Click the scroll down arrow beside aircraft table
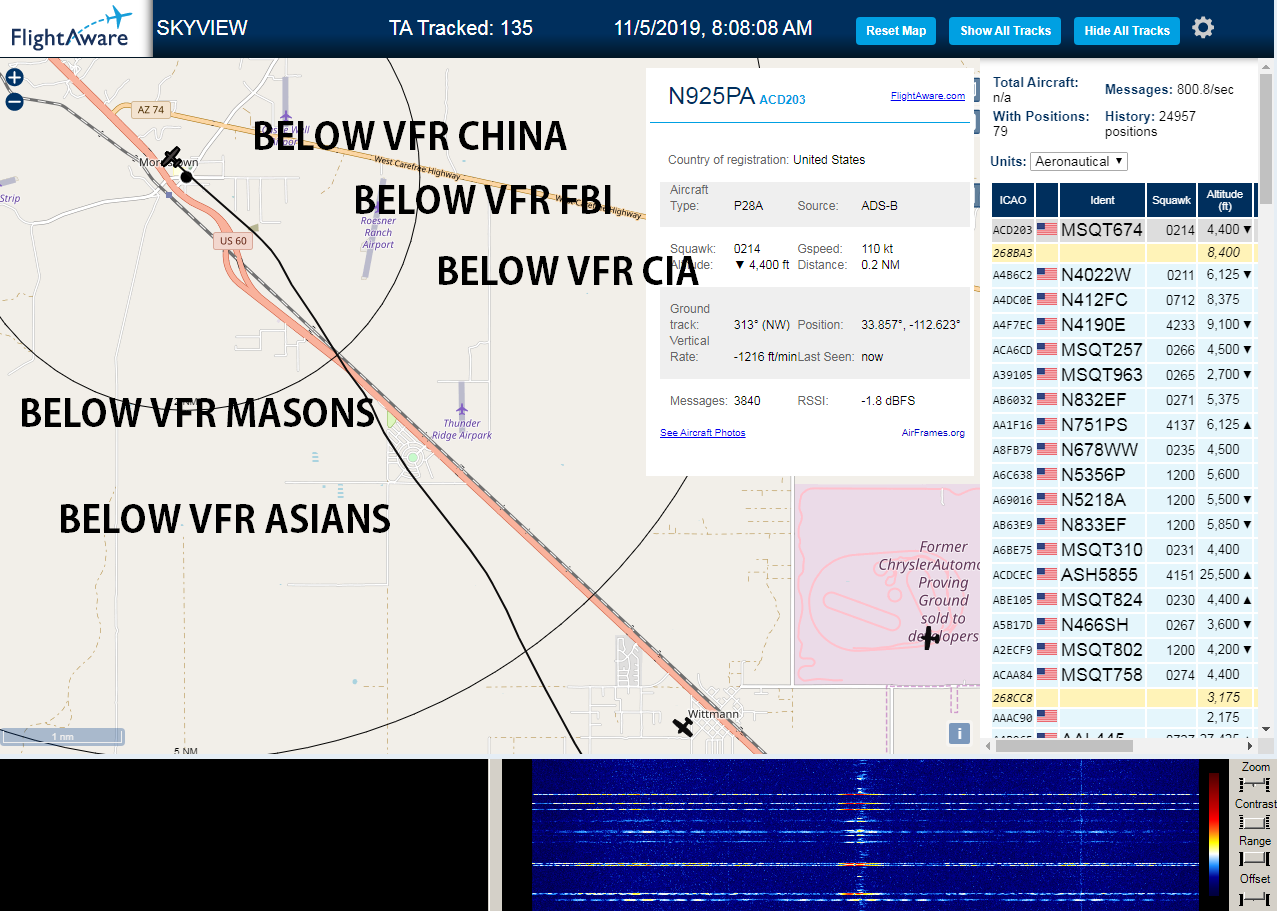 (x=1264, y=729)
